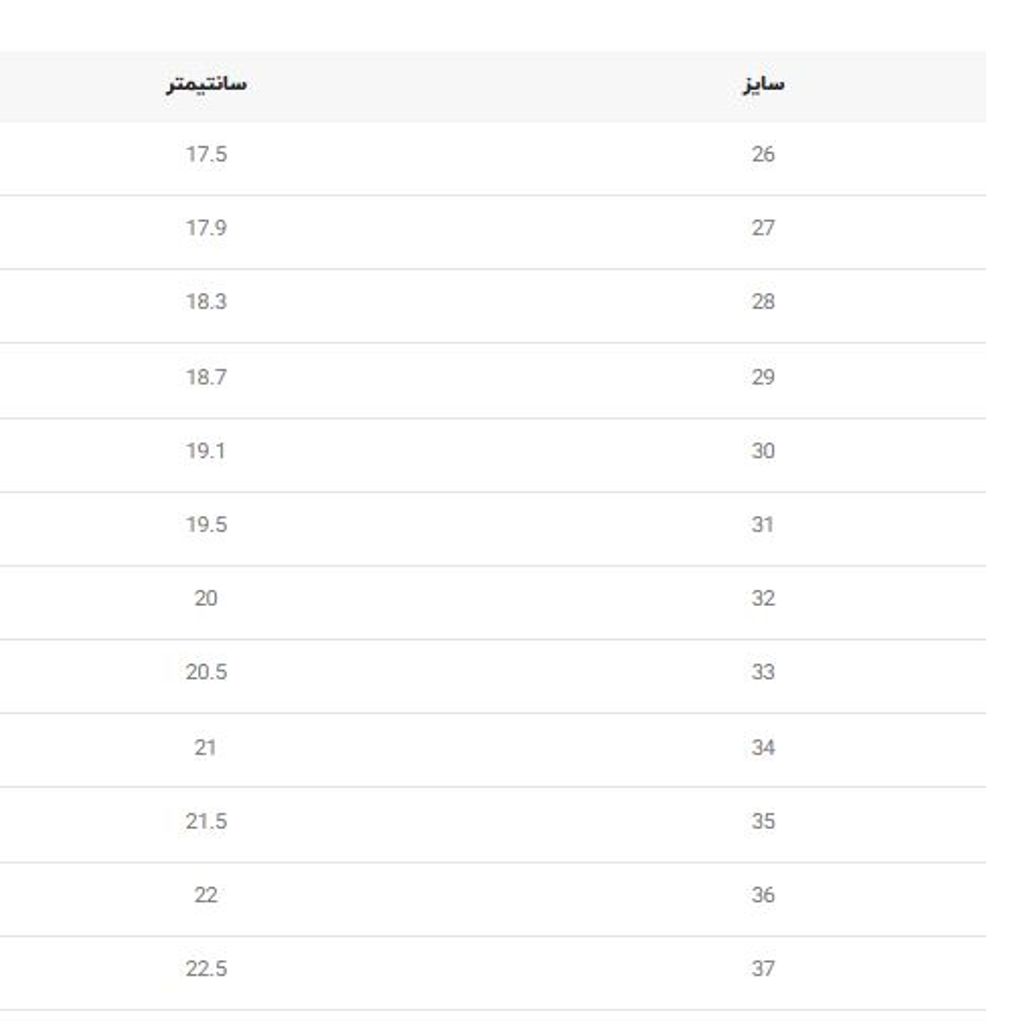The width and height of the screenshot is (1024, 1024).
Task: Click size 35 in table
Action: [763, 821]
